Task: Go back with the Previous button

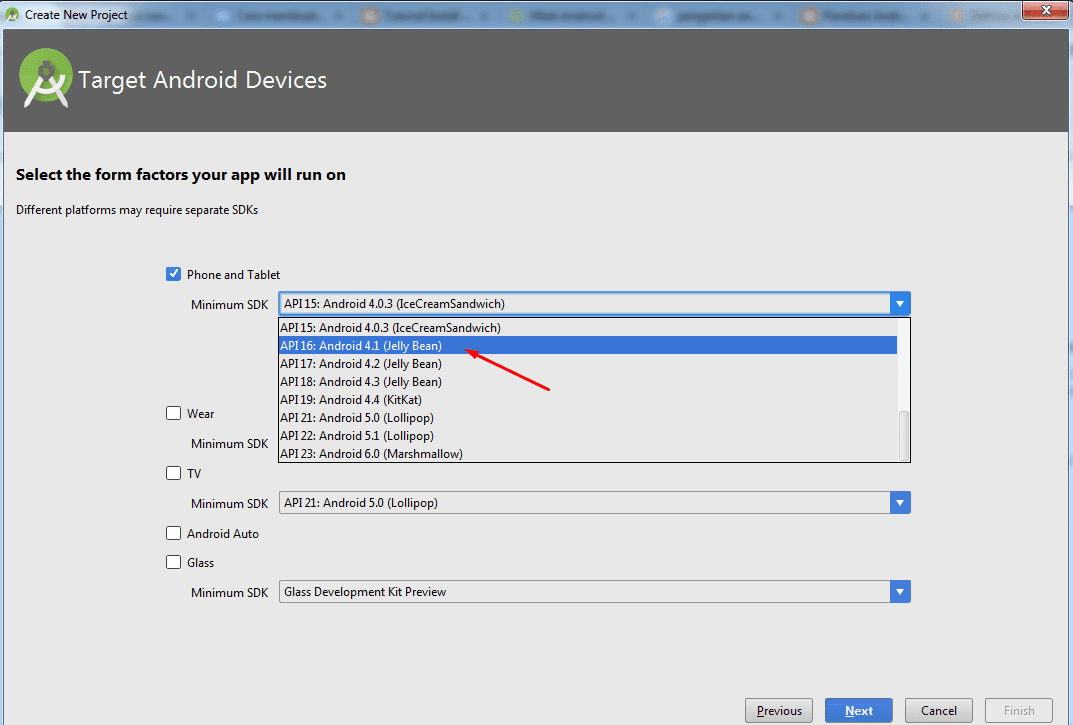Action: pyautogui.click(x=779, y=711)
